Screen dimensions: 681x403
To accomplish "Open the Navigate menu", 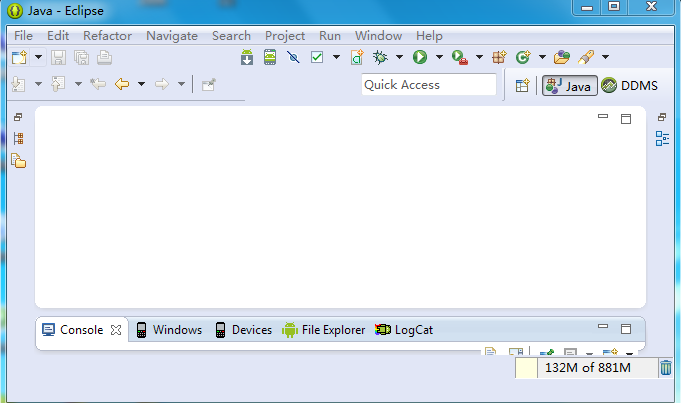I will click(172, 36).
